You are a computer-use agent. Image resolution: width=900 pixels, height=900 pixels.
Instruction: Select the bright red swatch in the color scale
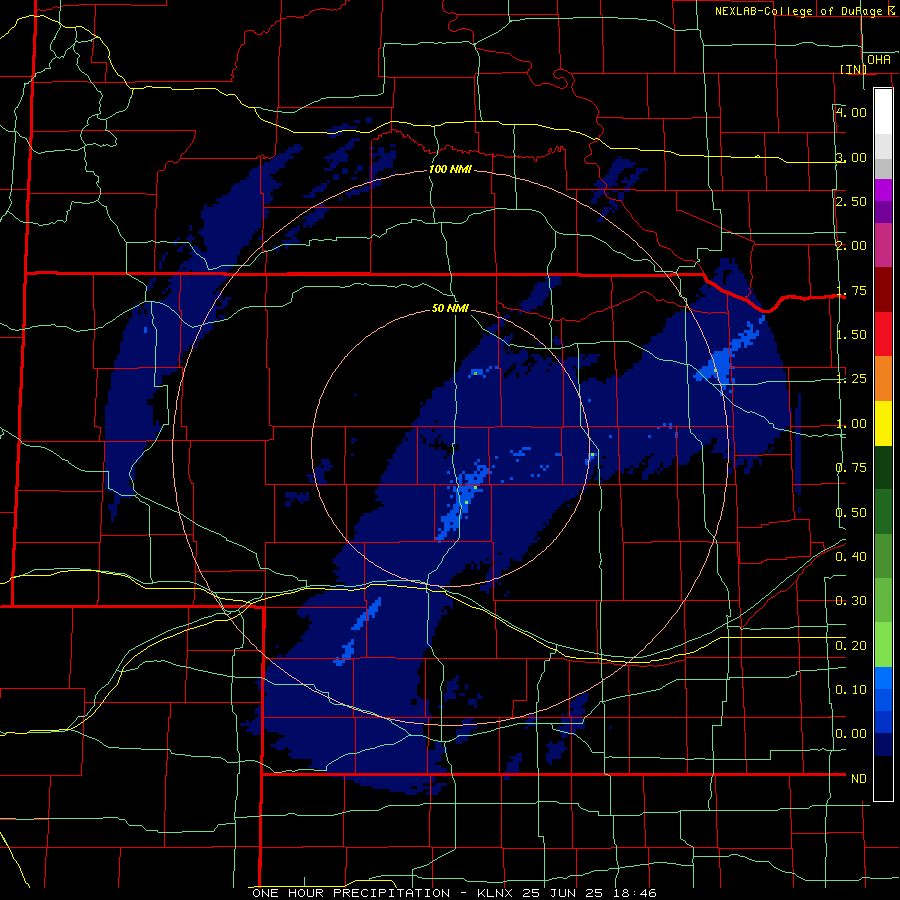[883, 334]
